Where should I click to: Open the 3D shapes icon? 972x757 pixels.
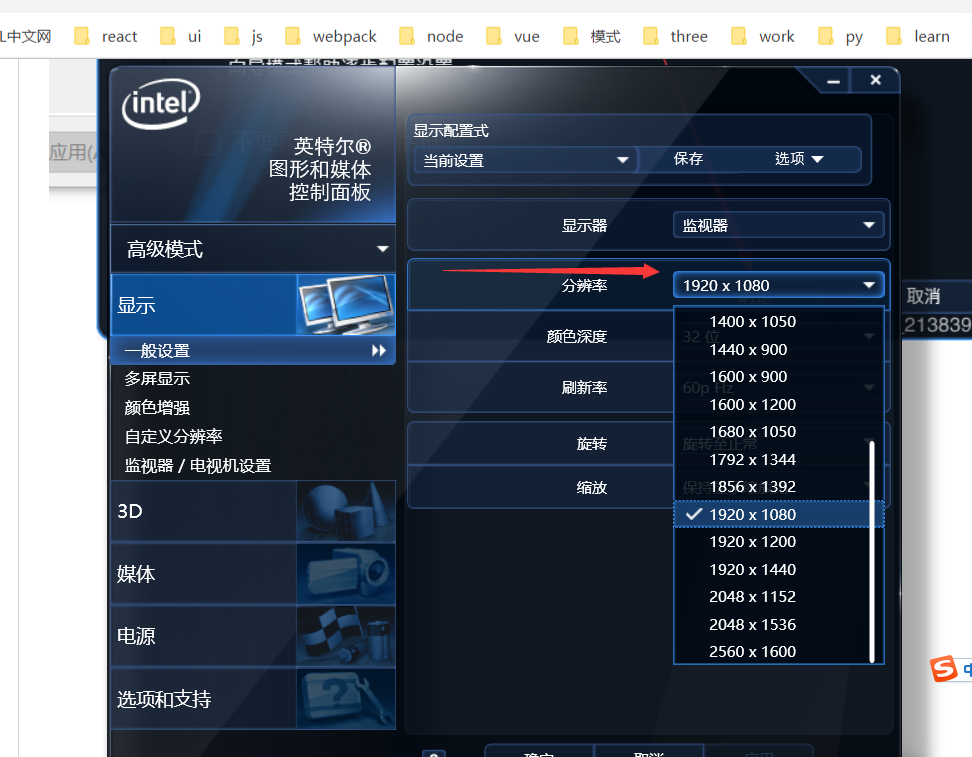pos(346,511)
